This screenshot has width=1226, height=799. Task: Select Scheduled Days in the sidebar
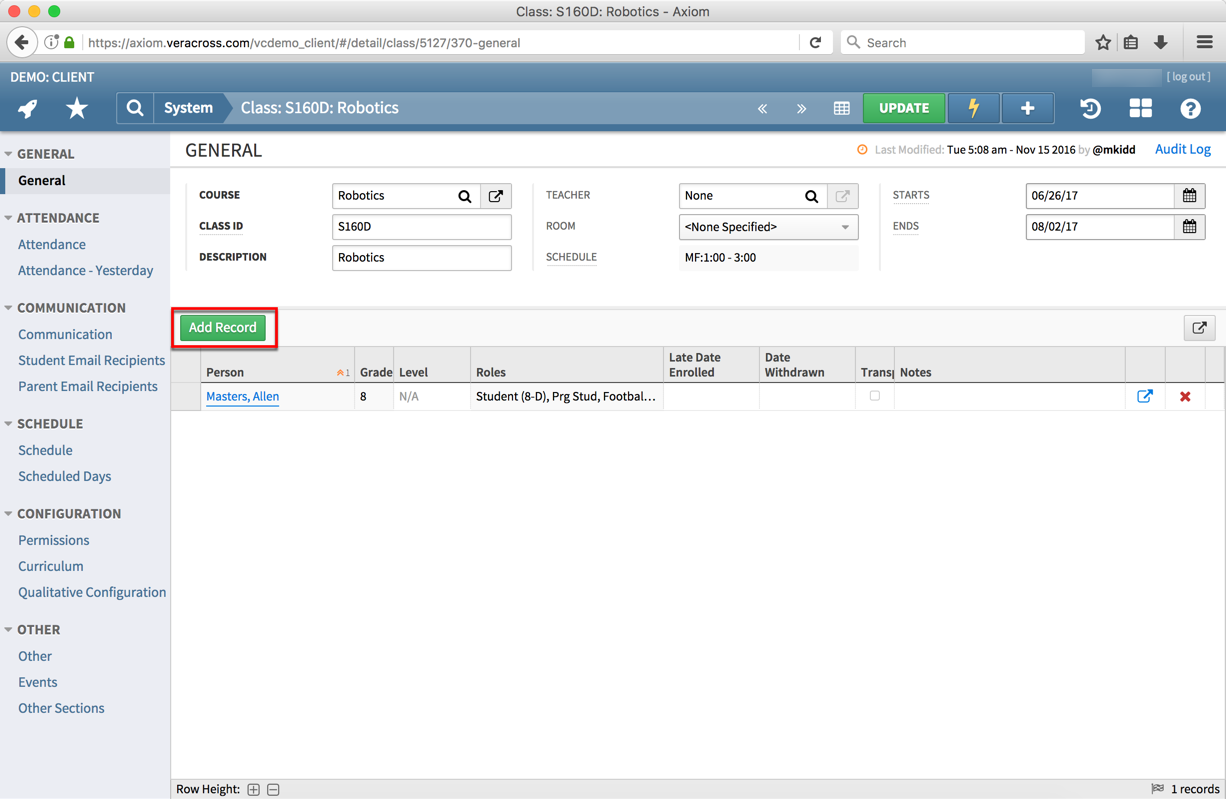point(64,476)
